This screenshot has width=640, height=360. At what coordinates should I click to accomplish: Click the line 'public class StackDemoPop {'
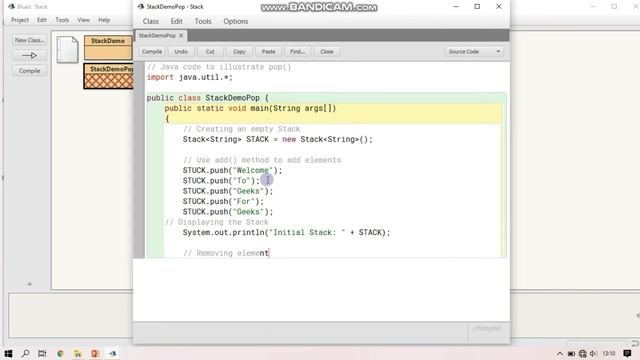click(208, 98)
